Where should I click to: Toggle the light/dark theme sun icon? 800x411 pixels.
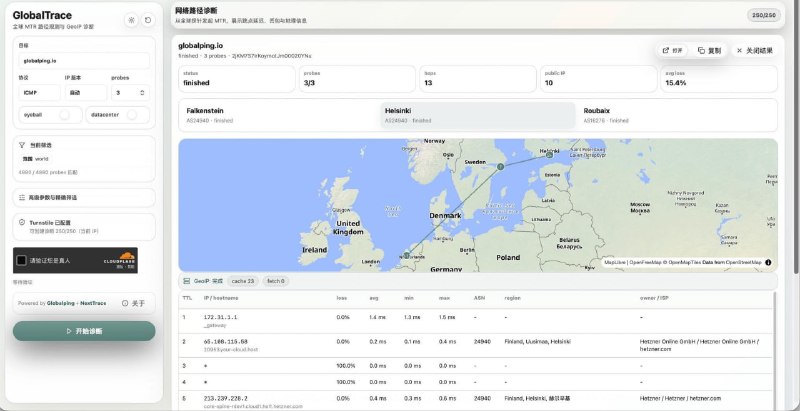tap(132, 20)
